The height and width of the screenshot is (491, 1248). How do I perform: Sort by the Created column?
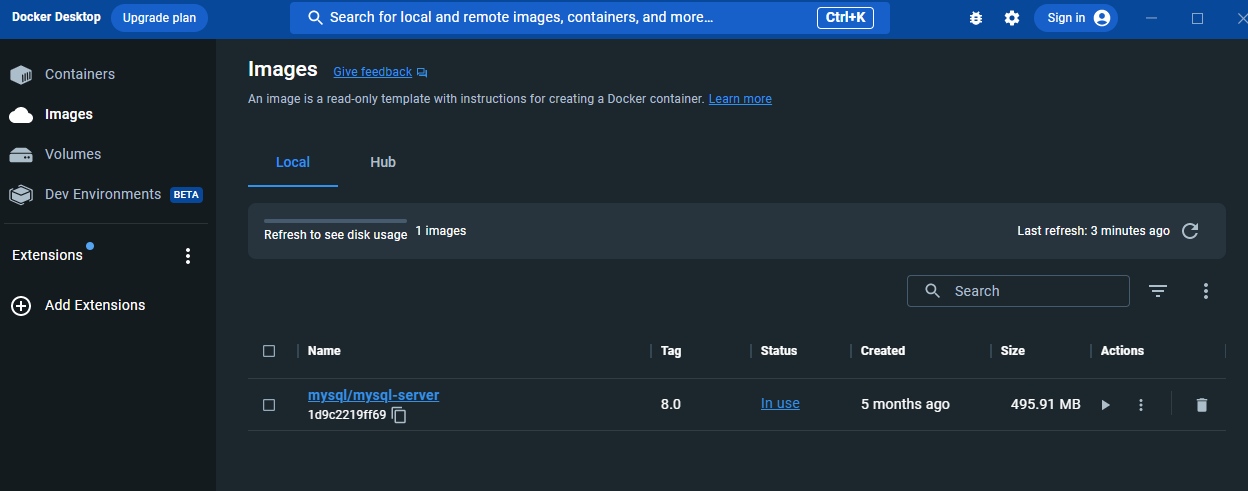click(883, 351)
